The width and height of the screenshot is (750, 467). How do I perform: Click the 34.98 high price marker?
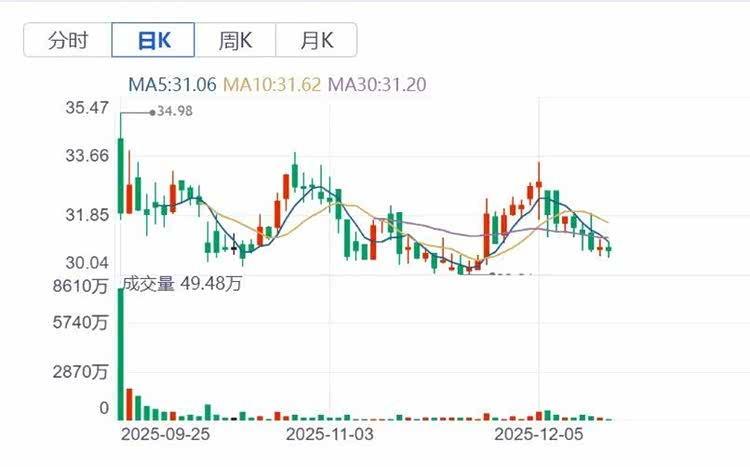click(x=175, y=111)
